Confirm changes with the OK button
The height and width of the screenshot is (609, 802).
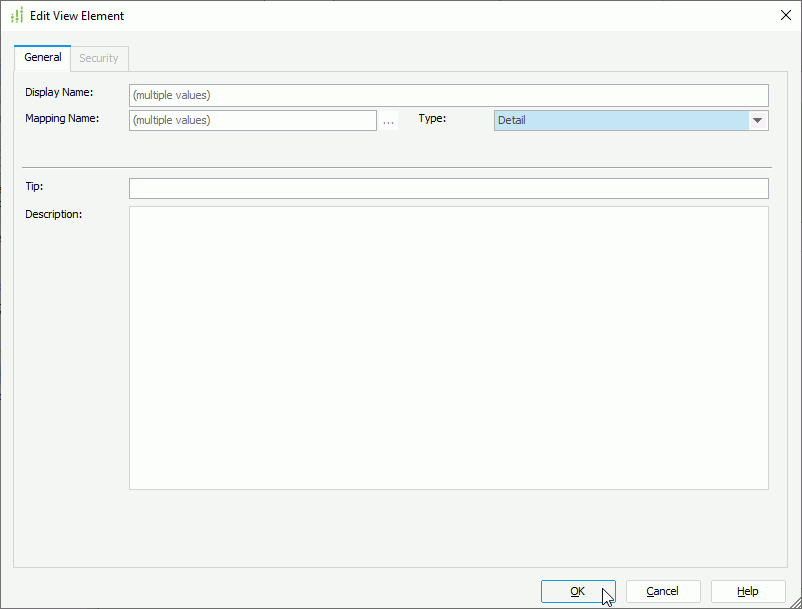point(578,591)
